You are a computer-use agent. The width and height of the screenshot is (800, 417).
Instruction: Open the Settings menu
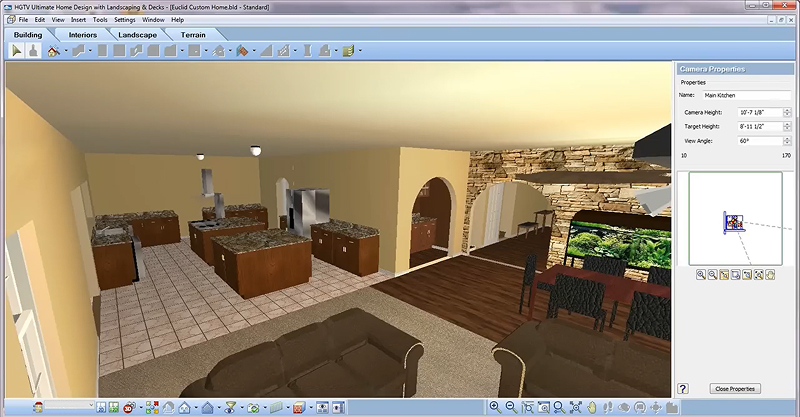(x=124, y=20)
